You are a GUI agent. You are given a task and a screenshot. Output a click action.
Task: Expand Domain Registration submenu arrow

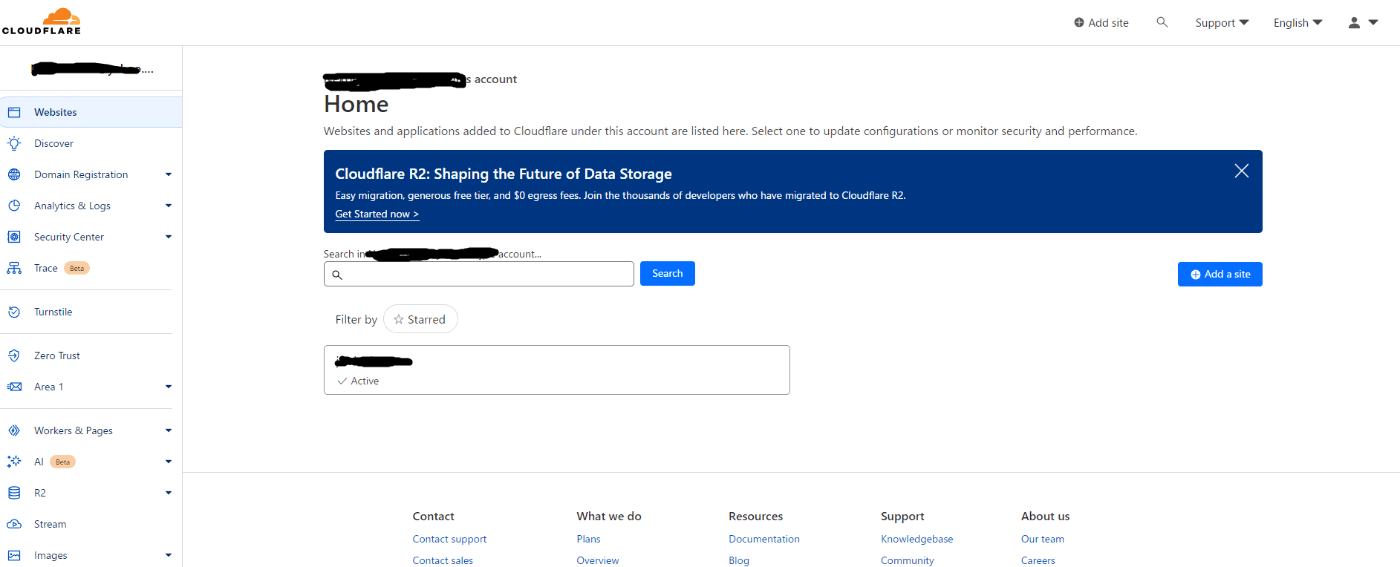168,174
